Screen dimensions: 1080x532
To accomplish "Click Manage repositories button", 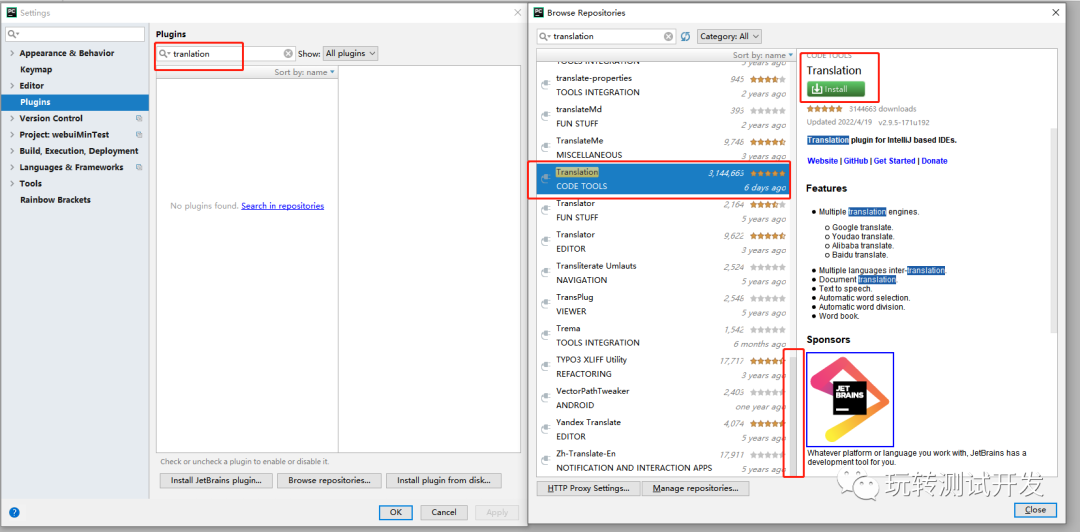I will (695, 489).
